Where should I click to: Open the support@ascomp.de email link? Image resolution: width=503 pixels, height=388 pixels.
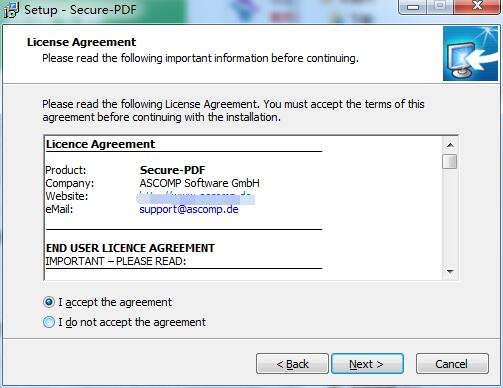click(x=189, y=209)
